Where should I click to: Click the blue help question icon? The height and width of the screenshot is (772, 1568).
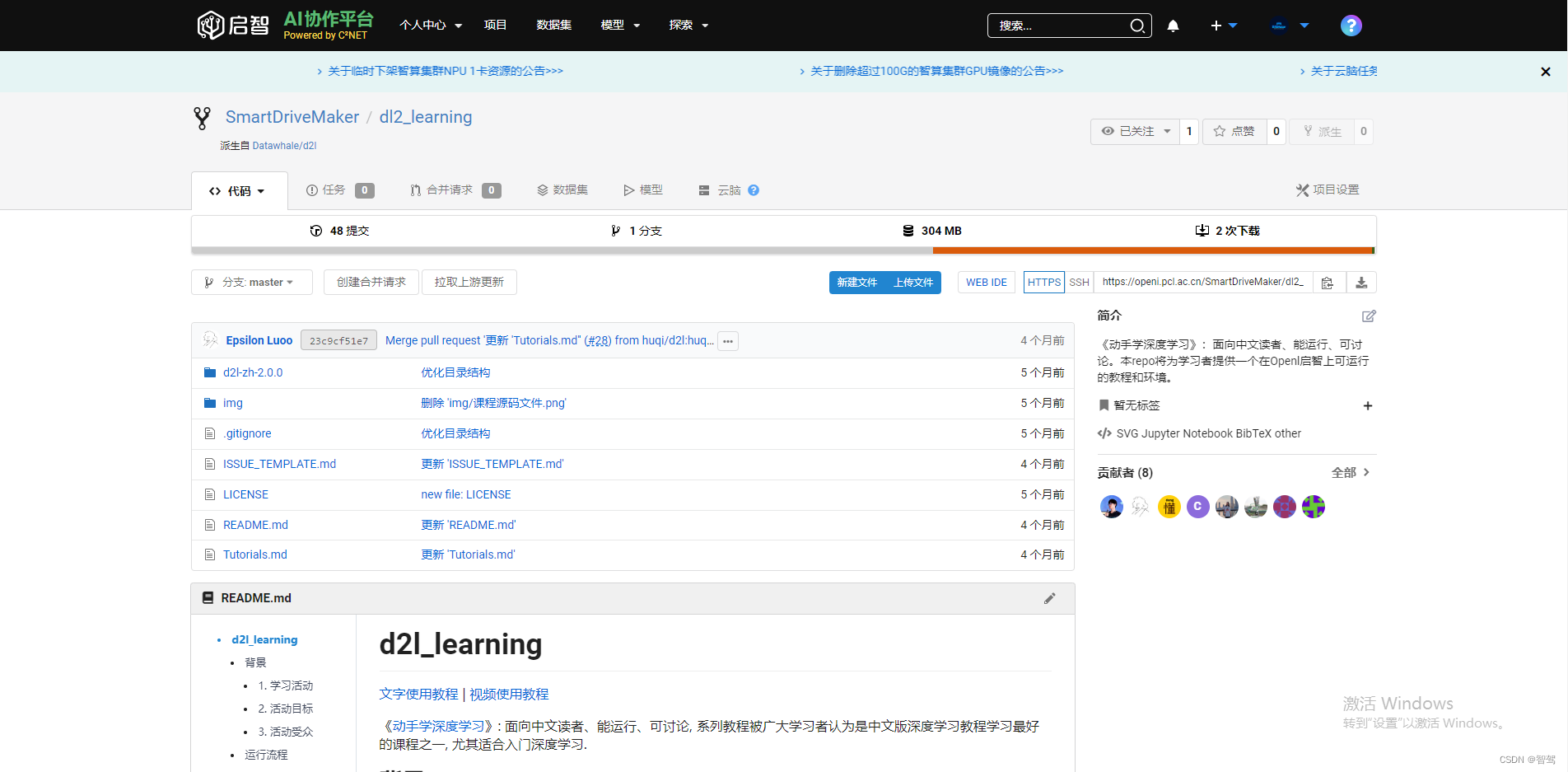click(1351, 26)
